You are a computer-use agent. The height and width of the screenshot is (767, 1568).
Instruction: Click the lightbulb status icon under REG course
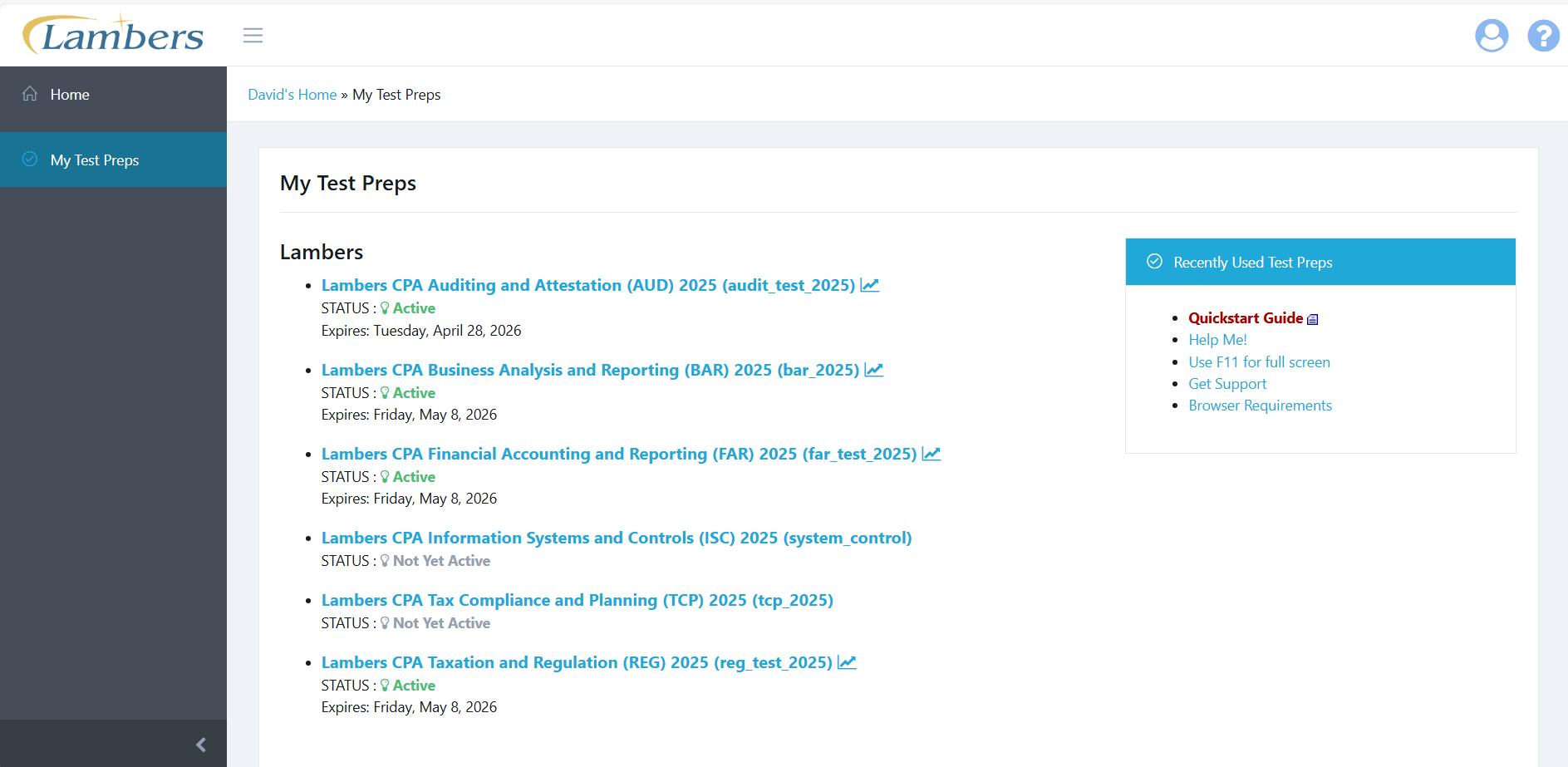pyautogui.click(x=385, y=686)
